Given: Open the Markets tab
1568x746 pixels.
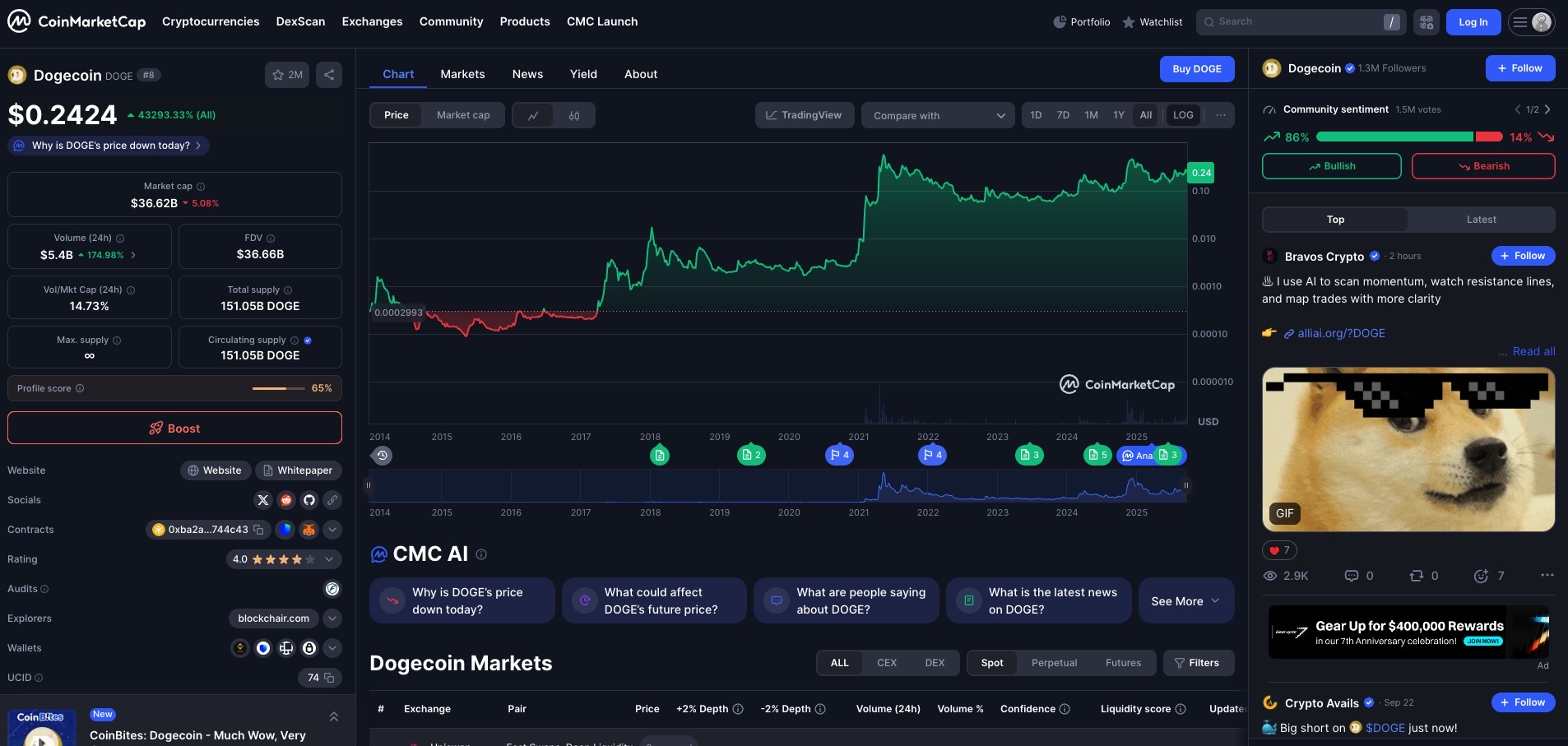Looking at the screenshot, I should [462, 74].
